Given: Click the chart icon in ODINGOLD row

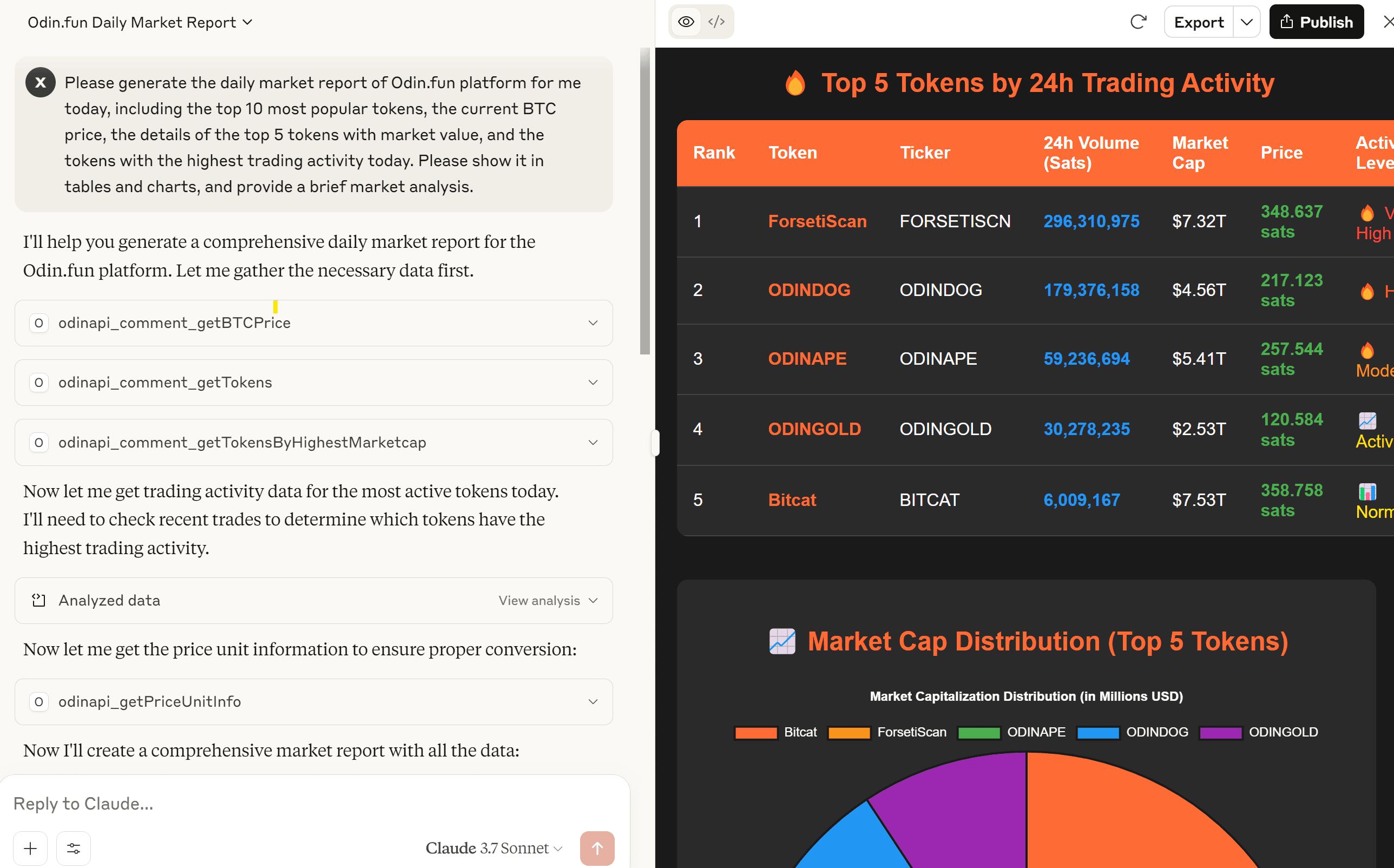Looking at the screenshot, I should [1367, 421].
